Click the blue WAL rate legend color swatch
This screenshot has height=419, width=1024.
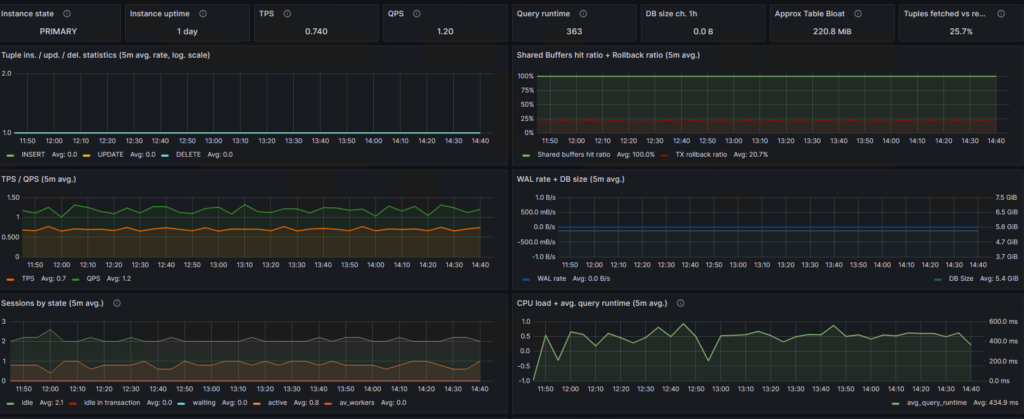(526, 279)
